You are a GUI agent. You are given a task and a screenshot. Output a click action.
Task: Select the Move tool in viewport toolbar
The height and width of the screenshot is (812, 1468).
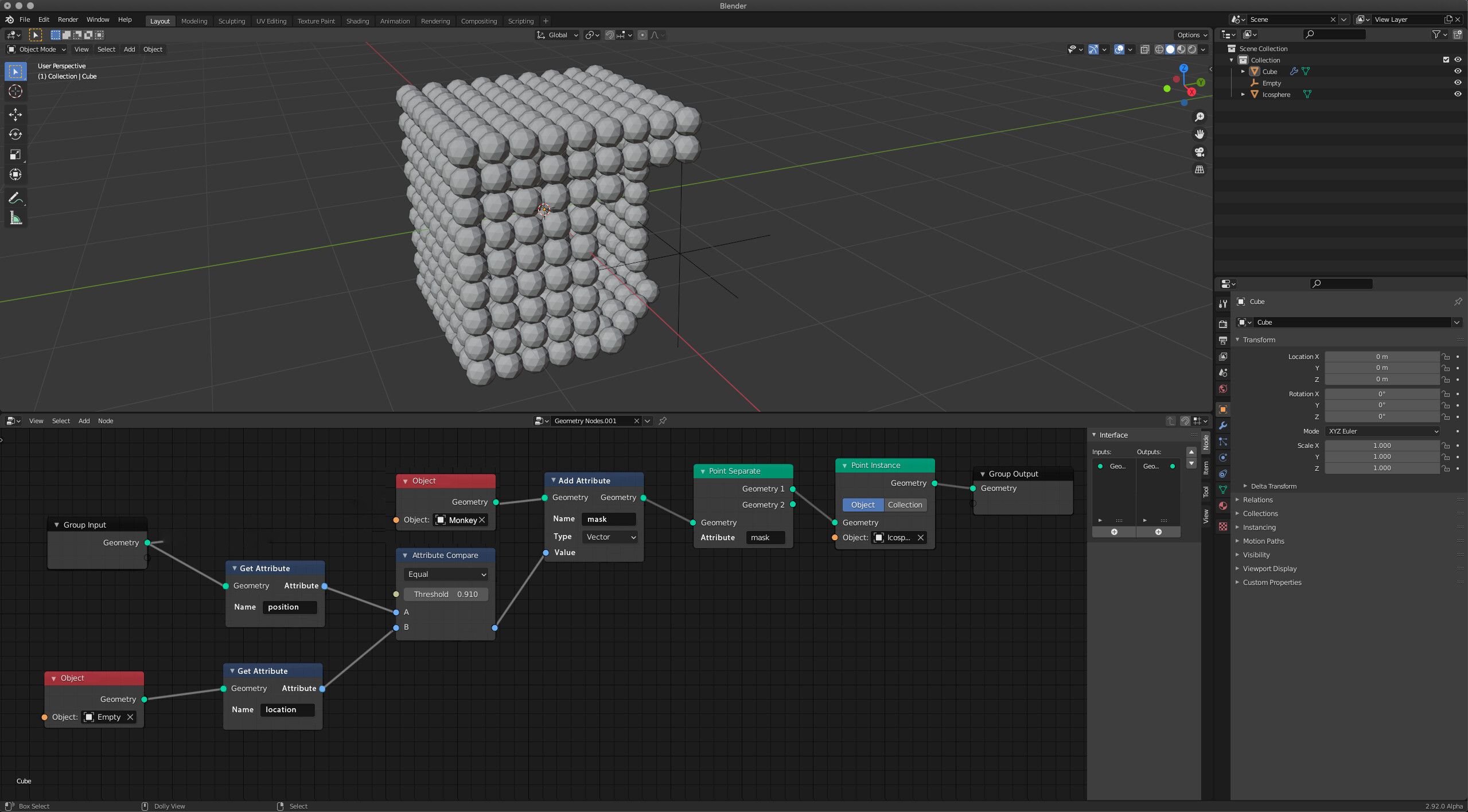pos(15,115)
